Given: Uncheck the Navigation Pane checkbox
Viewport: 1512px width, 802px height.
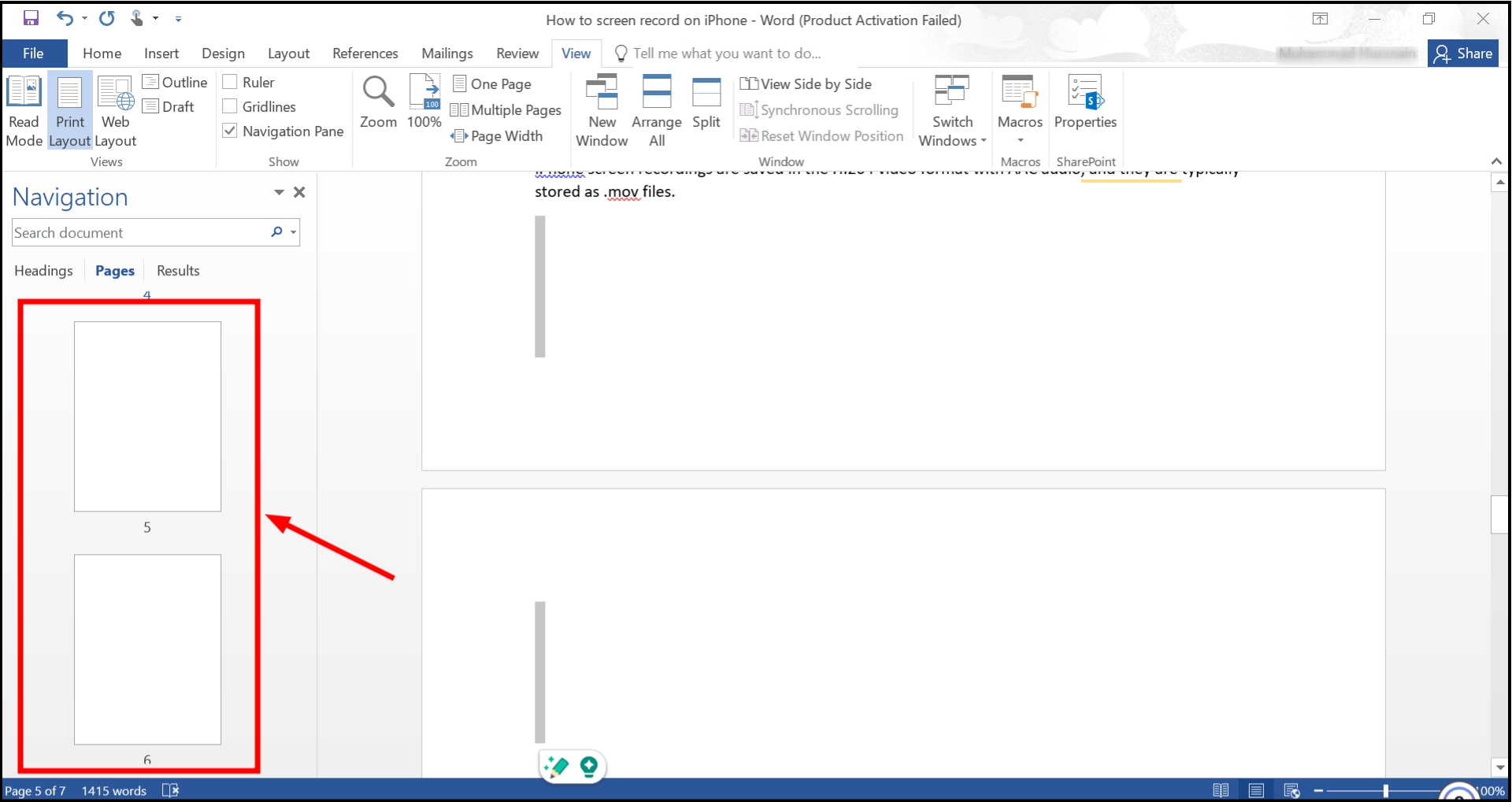Looking at the screenshot, I should pos(230,131).
